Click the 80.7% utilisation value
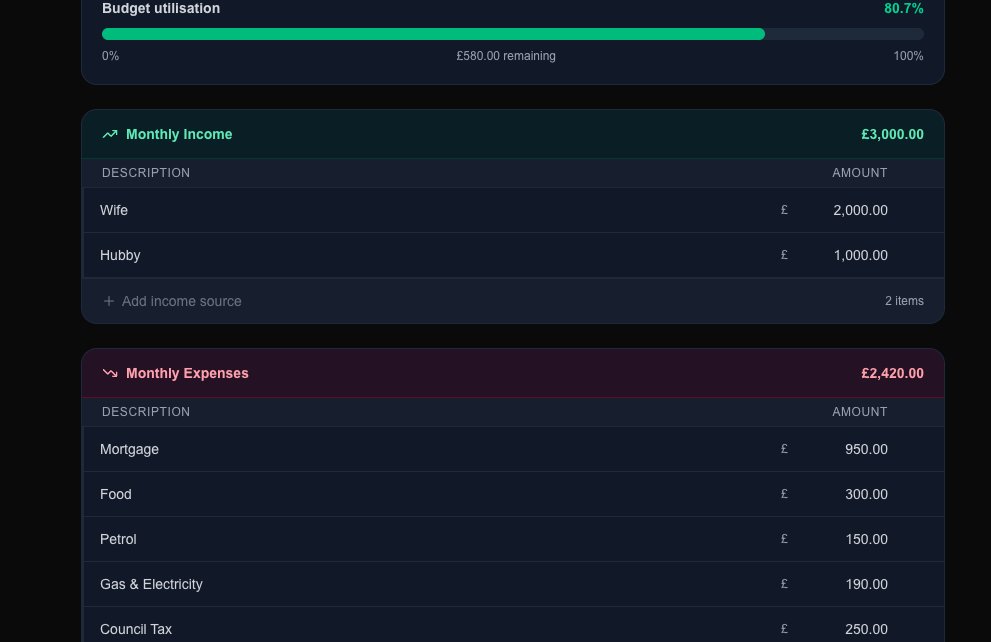 (x=903, y=8)
